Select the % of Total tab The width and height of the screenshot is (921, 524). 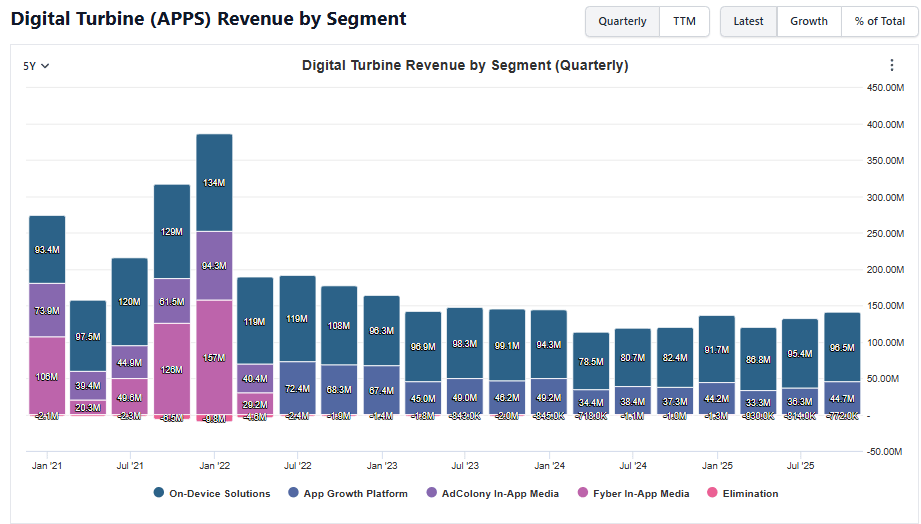(x=879, y=21)
